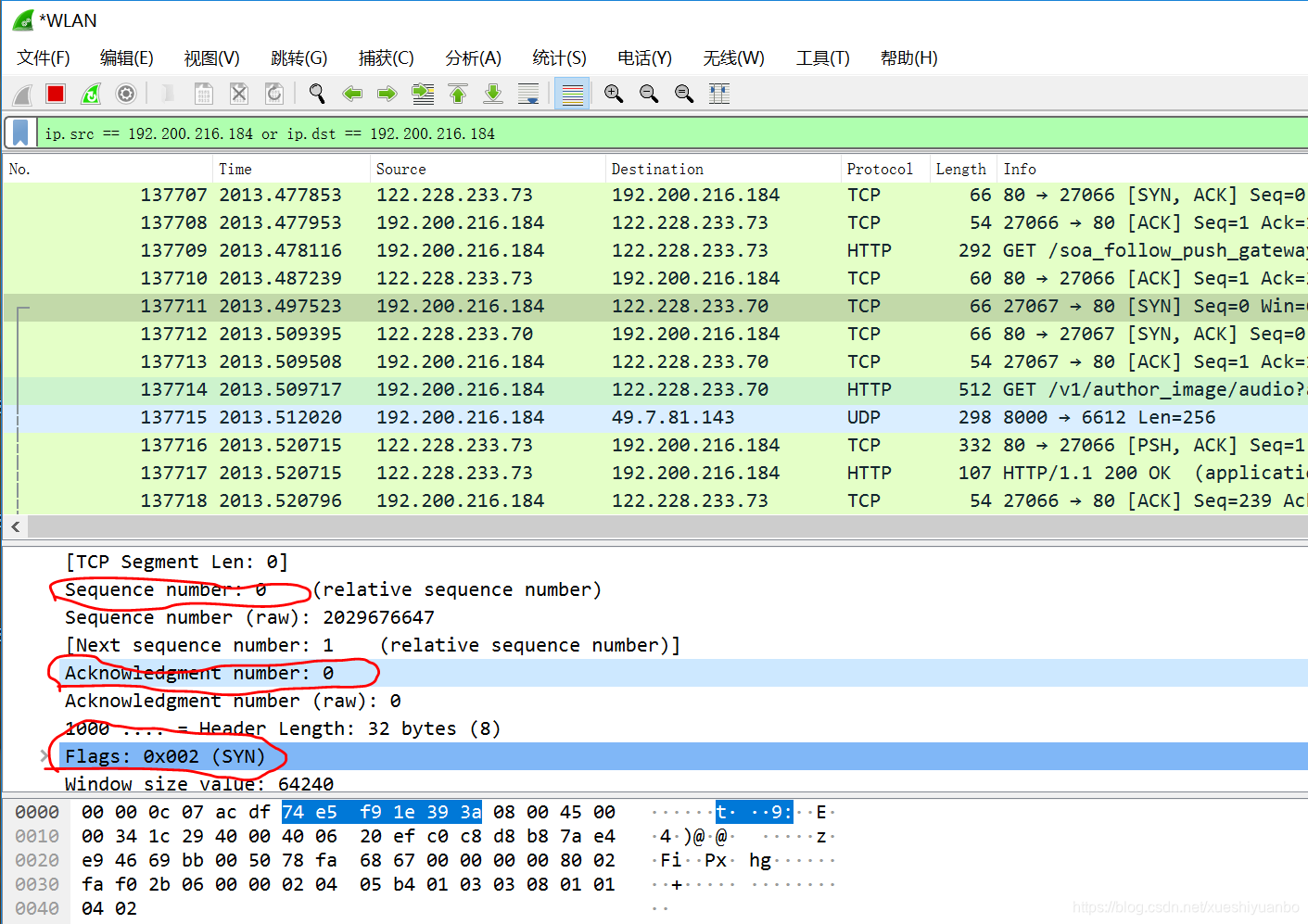Open the 捕获(C) menu
The height and width of the screenshot is (924, 1308).
pos(387,58)
